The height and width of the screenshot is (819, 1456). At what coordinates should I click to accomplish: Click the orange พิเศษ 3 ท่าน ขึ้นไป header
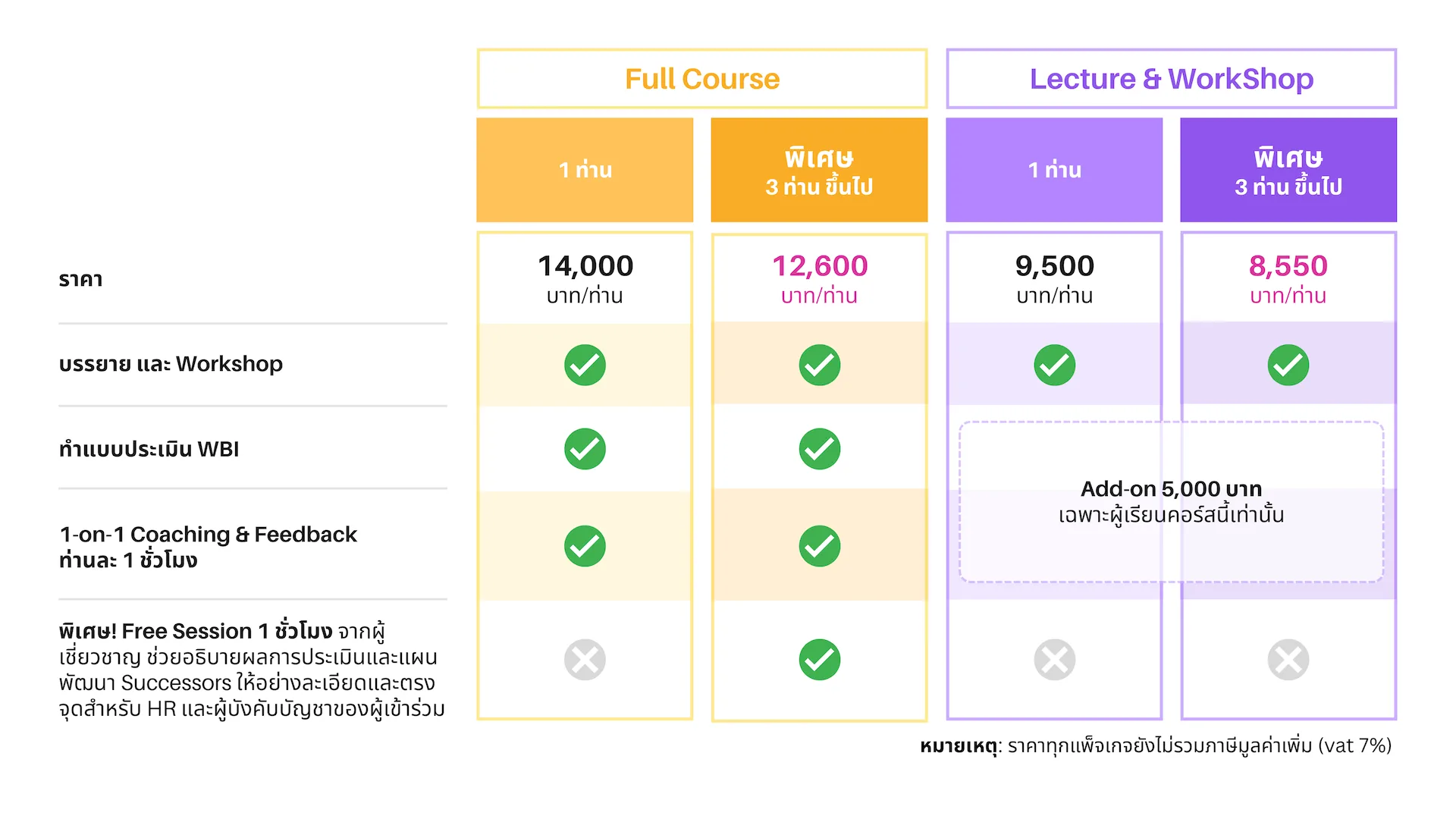click(819, 170)
